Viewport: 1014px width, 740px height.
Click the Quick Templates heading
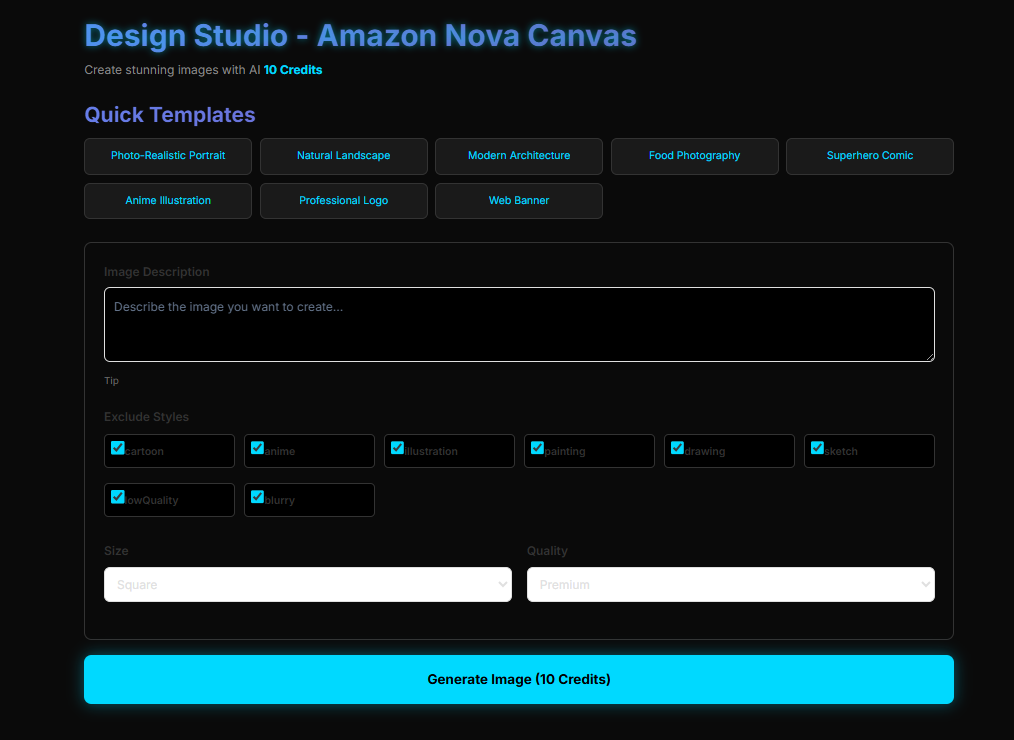[x=170, y=114]
